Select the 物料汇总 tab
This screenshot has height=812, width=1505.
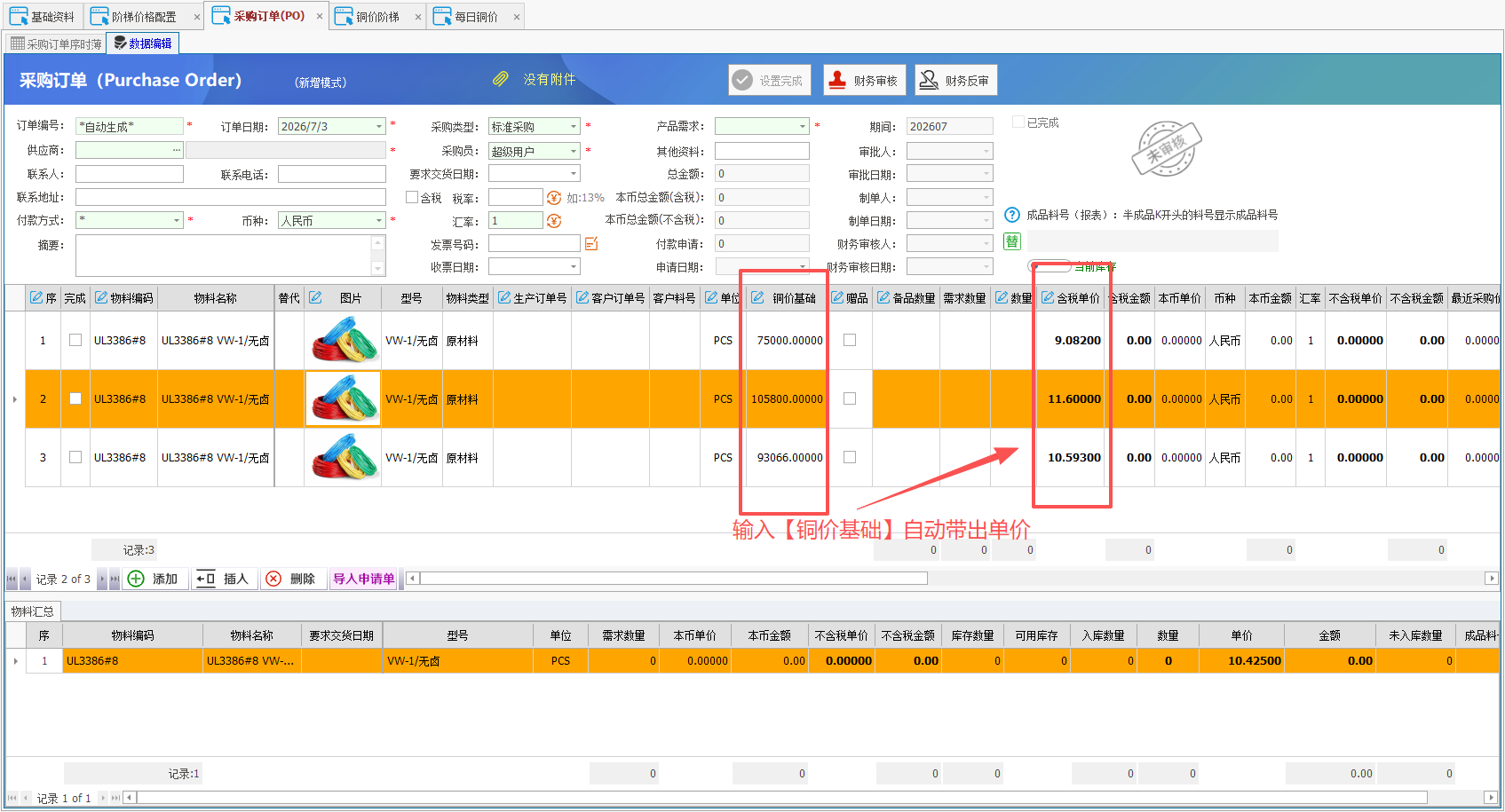click(33, 611)
